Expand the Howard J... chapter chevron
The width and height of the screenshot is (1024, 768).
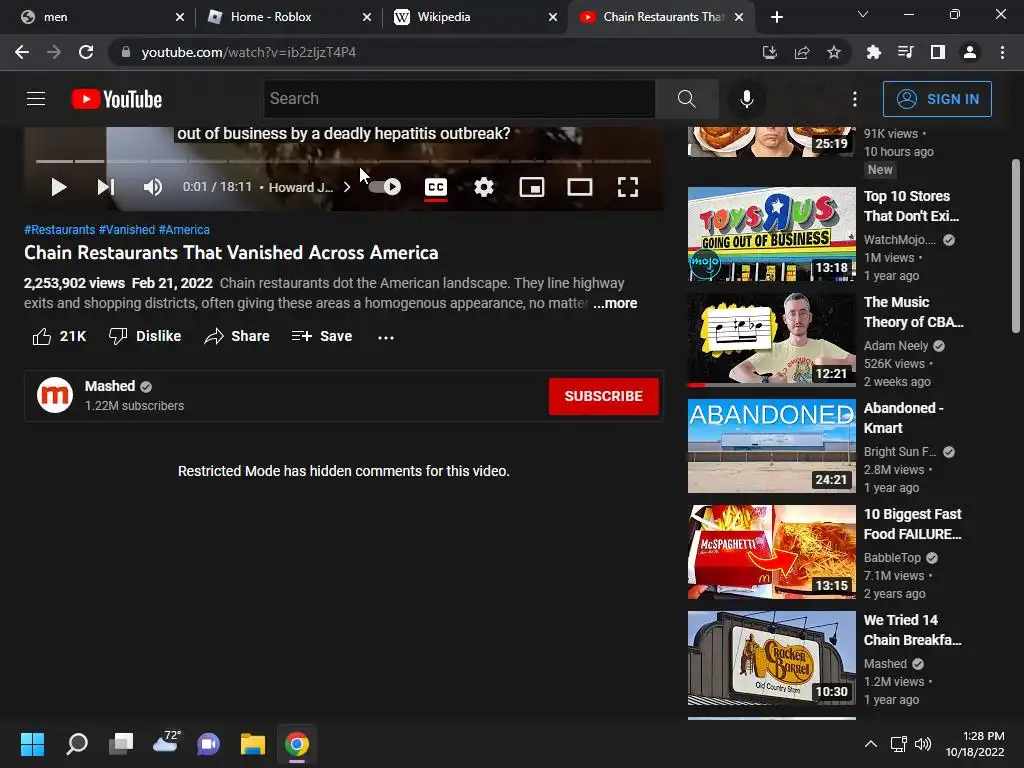[x=347, y=187]
